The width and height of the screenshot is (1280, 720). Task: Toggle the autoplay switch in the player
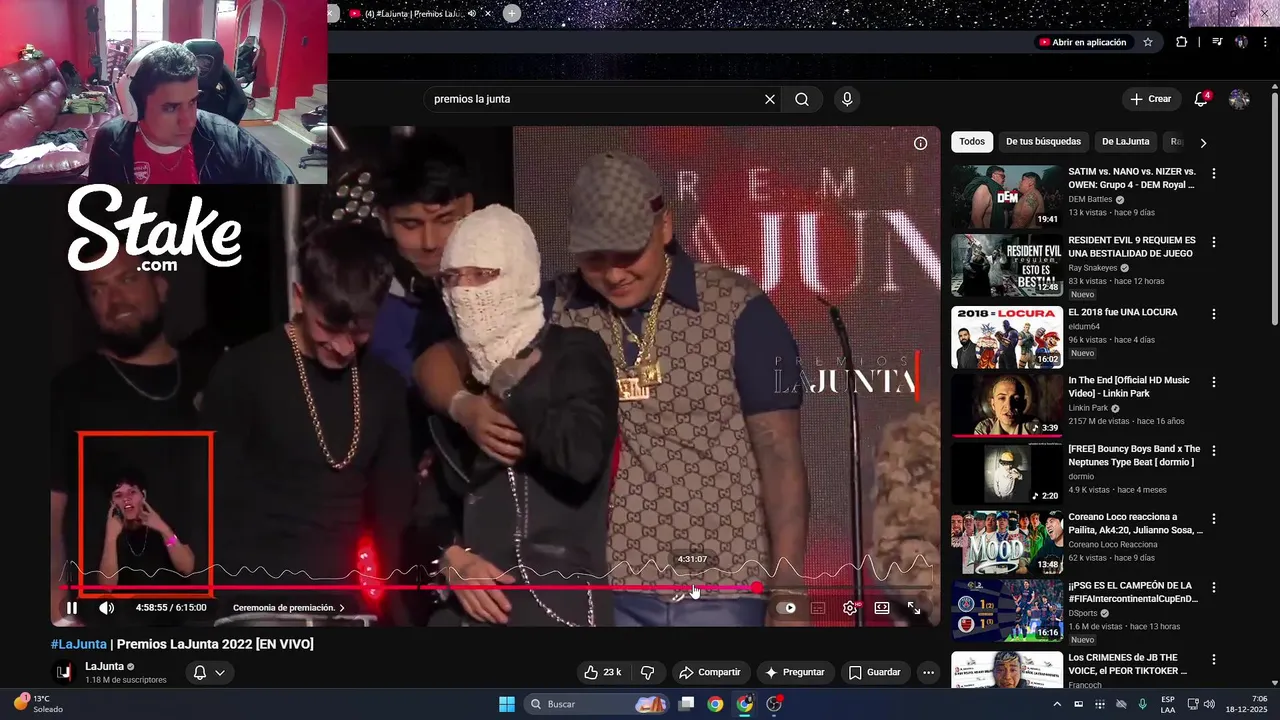click(787, 607)
